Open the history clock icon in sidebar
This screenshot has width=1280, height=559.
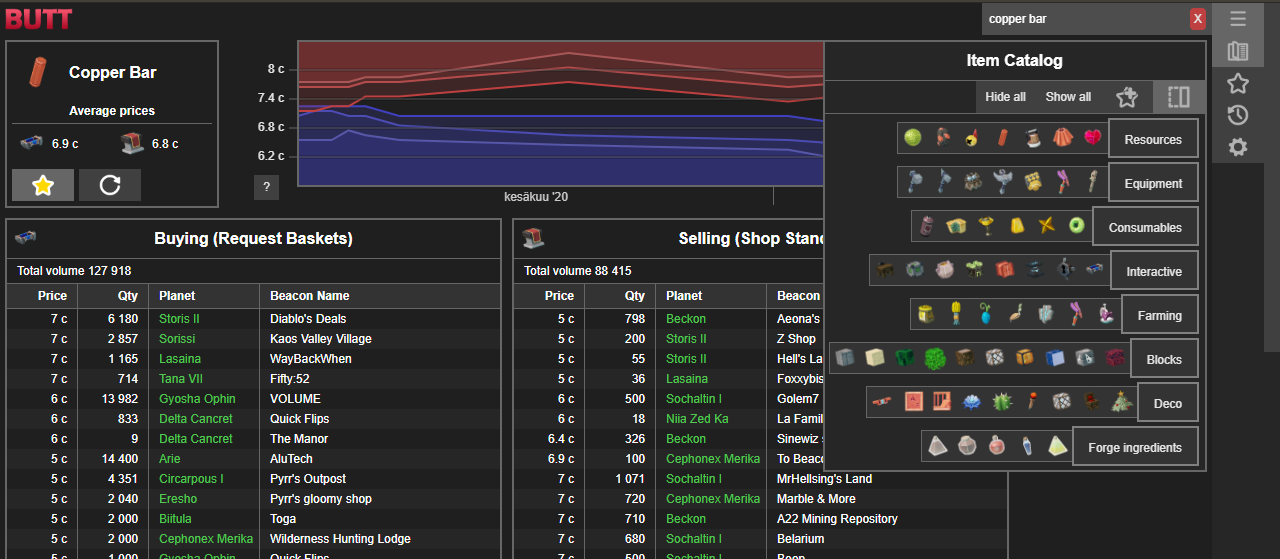1238,115
